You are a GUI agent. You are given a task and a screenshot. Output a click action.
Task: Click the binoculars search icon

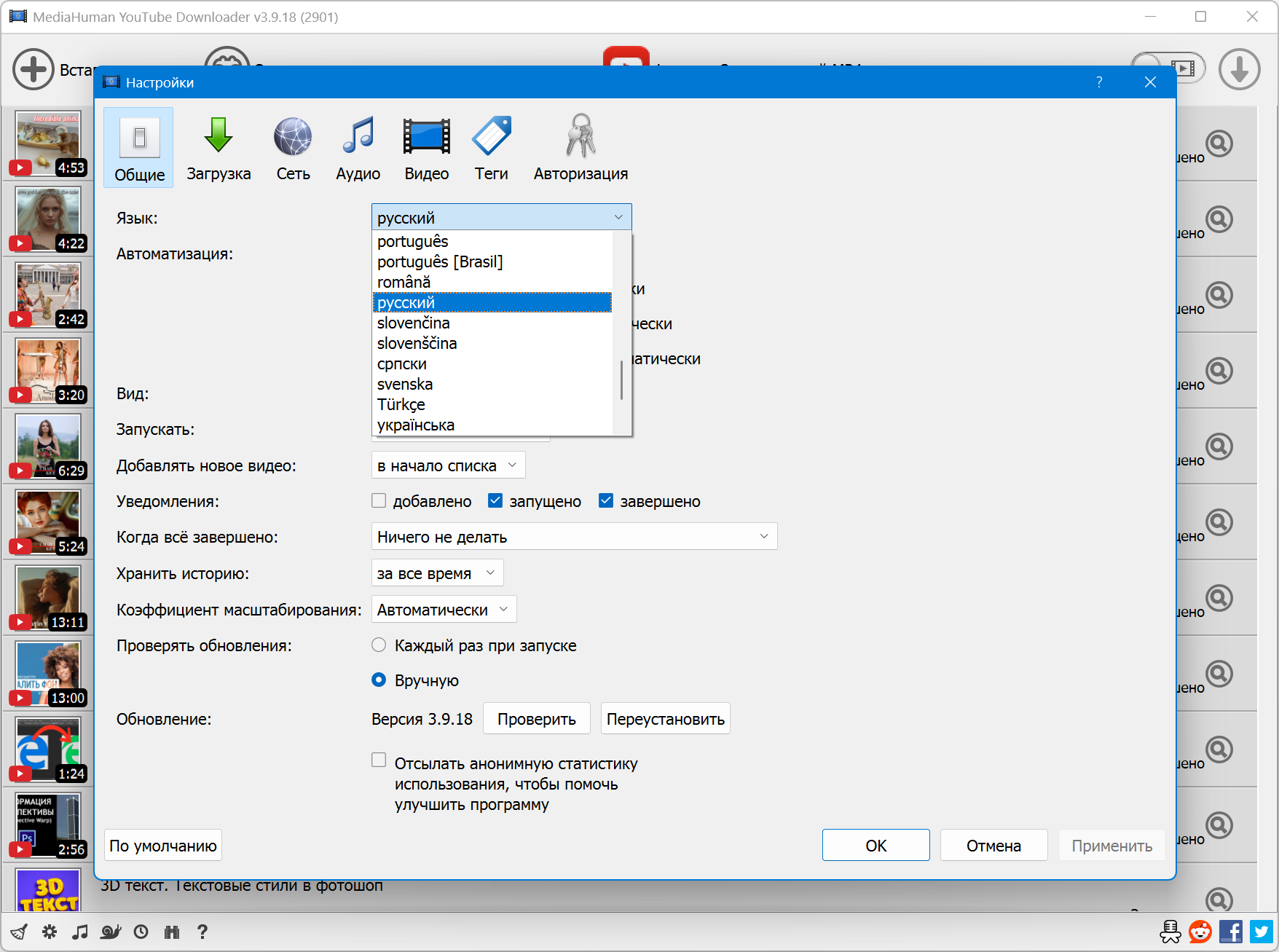(x=172, y=932)
